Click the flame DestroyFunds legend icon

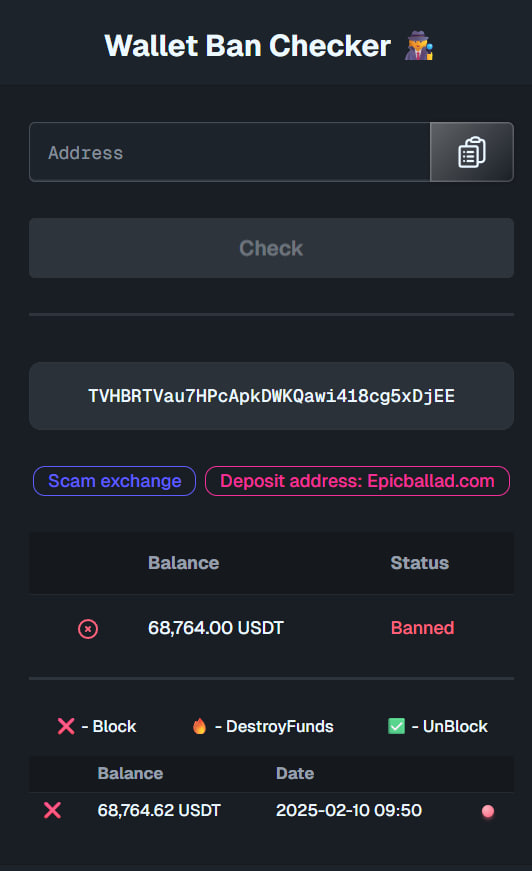[199, 726]
